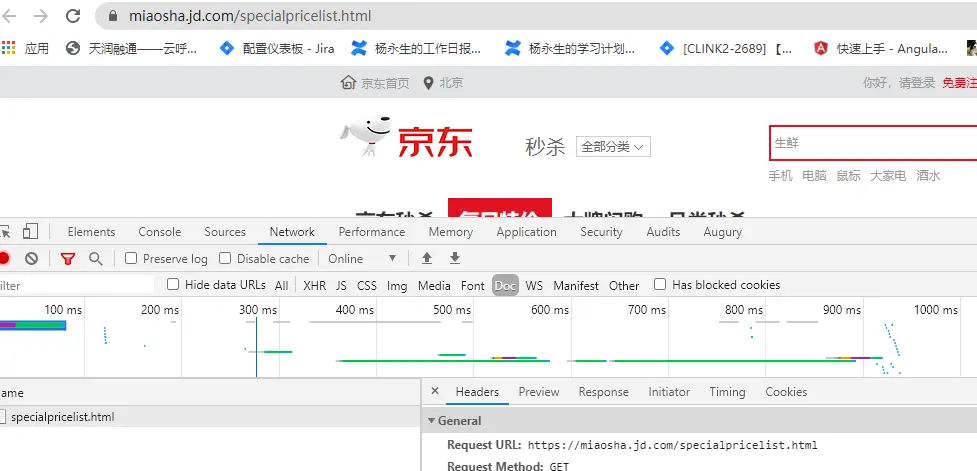The width and height of the screenshot is (977, 471).
Task: Filter requests by WS
Action: (x=534, y=285)
